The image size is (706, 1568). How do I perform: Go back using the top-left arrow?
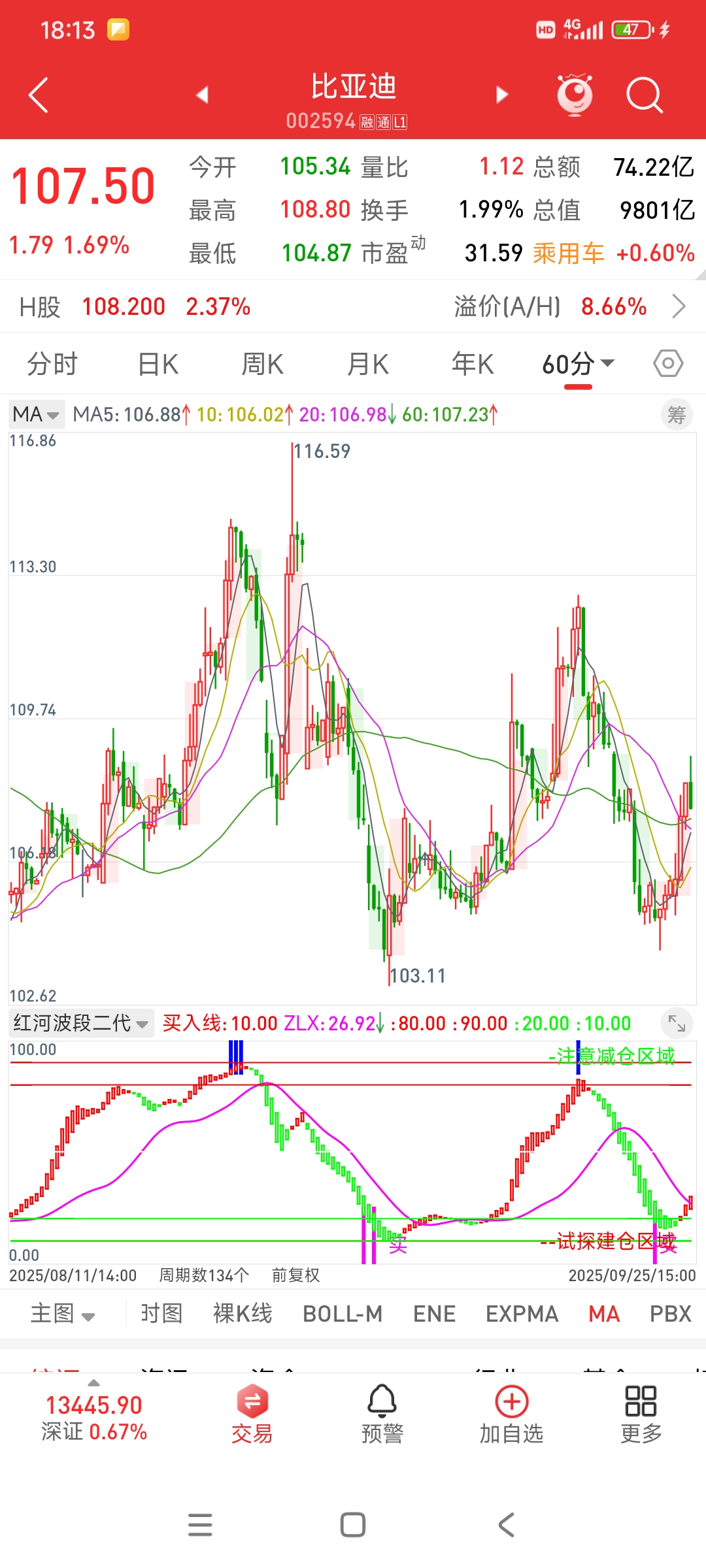[39, 95]
